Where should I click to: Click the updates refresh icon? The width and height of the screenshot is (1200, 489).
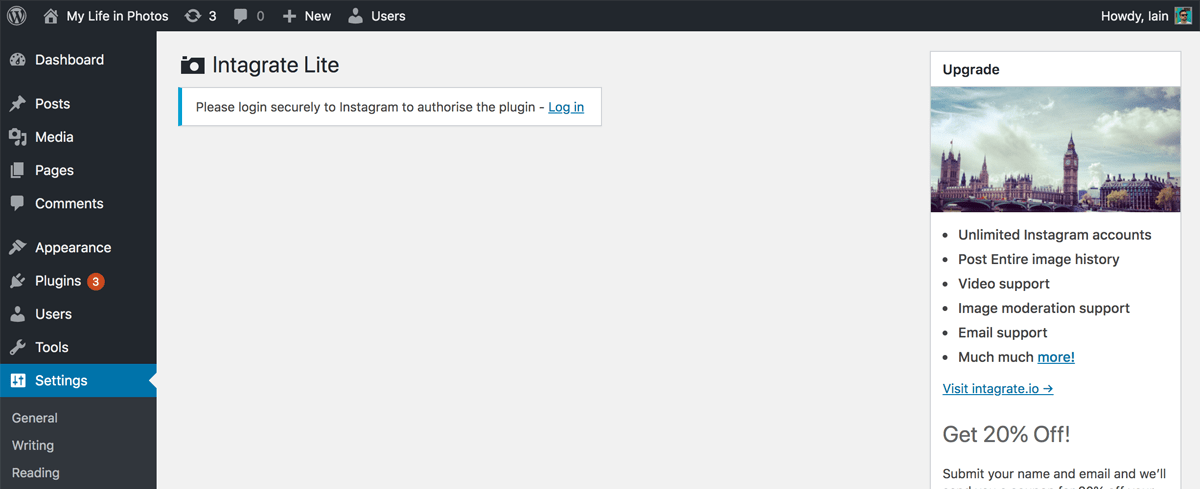(193, 16)
